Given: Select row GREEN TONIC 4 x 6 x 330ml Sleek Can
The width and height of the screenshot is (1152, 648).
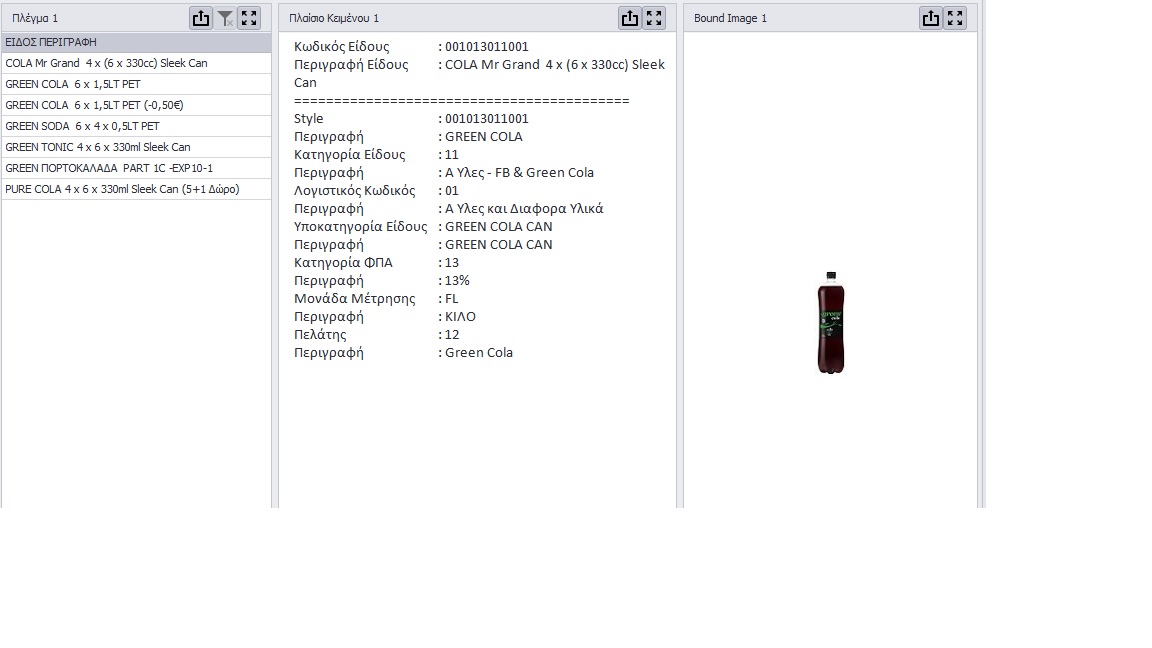Looking at the screenshot, I should point(137,147).
